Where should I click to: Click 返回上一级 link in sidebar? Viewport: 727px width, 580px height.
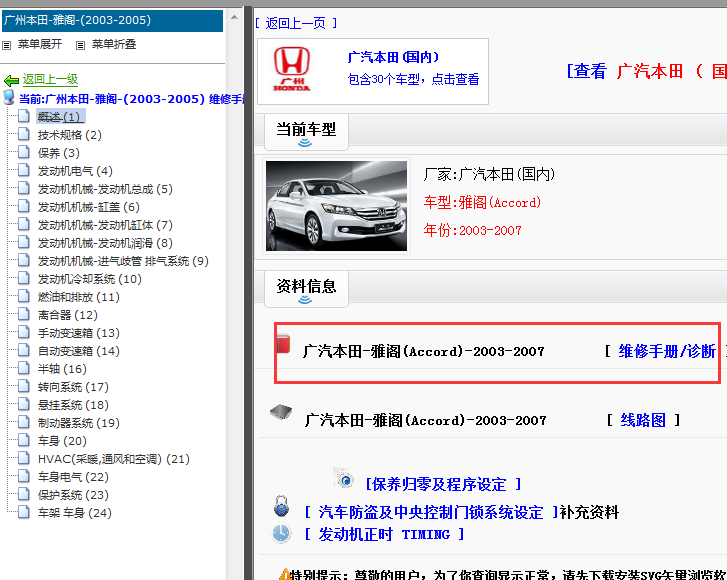click(51, 80)
